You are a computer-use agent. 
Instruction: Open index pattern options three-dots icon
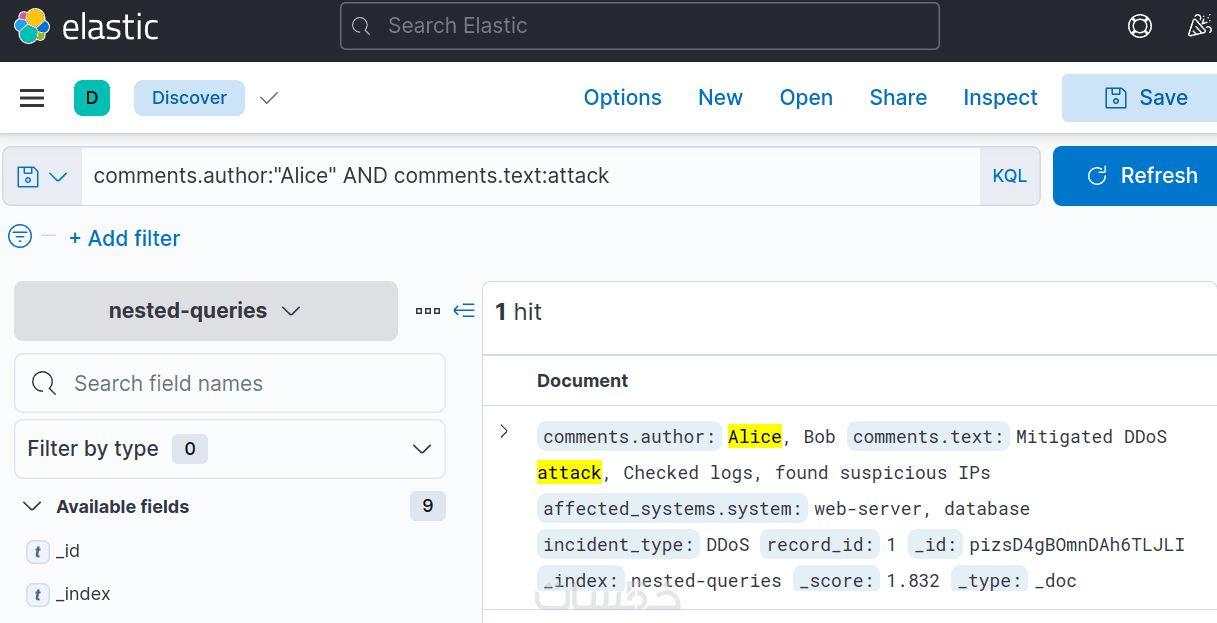428,311
